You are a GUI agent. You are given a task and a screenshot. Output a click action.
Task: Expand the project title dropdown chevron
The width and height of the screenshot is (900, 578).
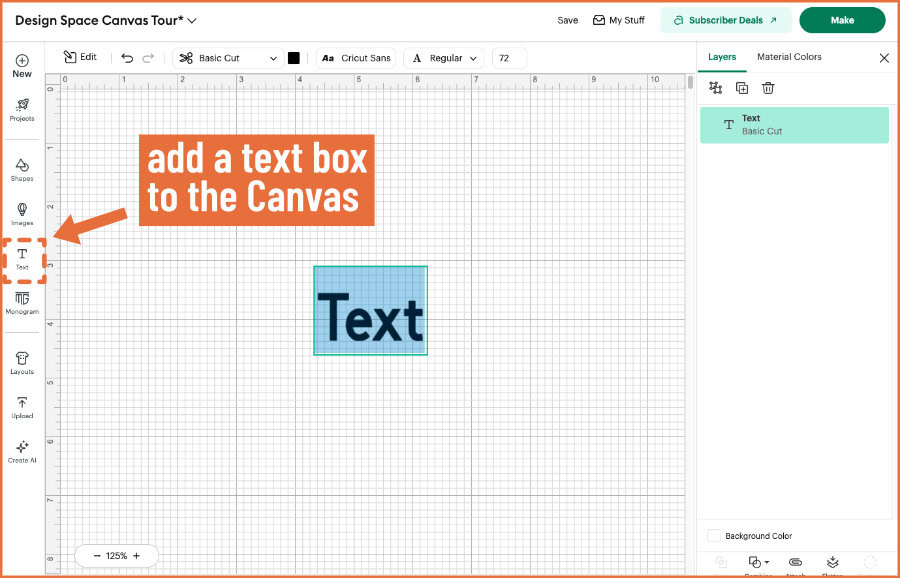pyautogui.click(x=192, y=21)
